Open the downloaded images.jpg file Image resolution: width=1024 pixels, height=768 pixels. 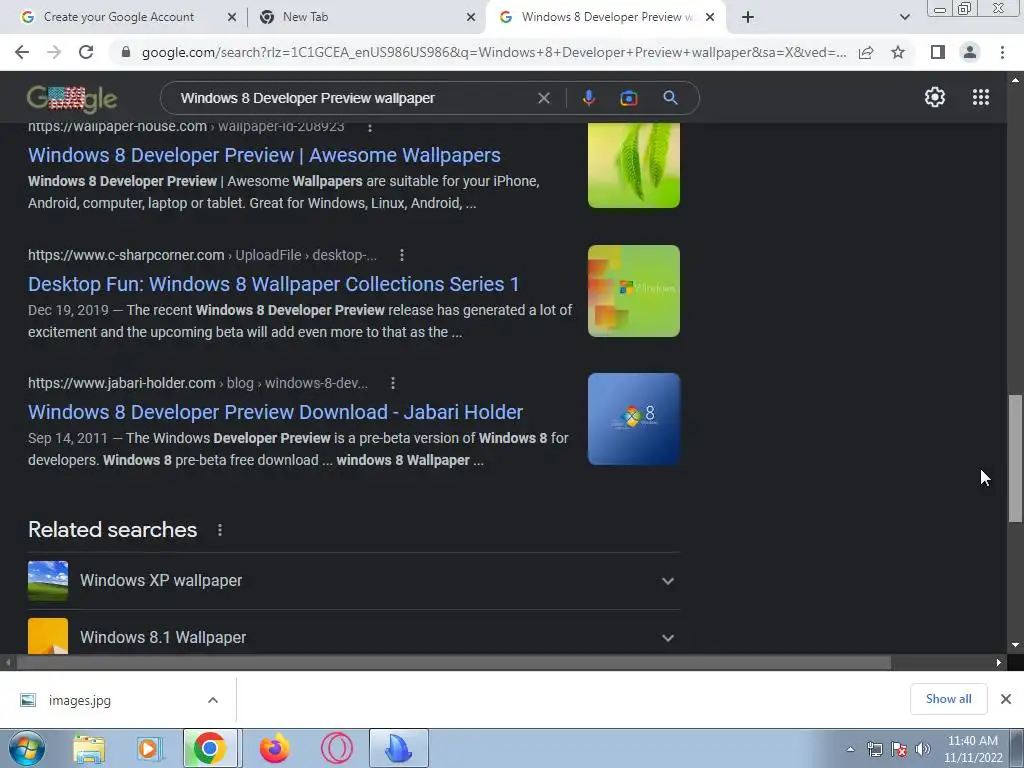pos(79,700)
